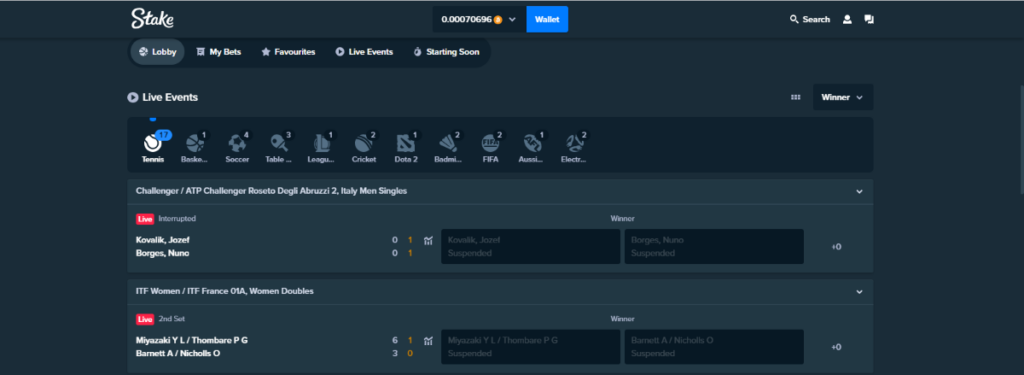Open the Wallet

tap(547, 20)
